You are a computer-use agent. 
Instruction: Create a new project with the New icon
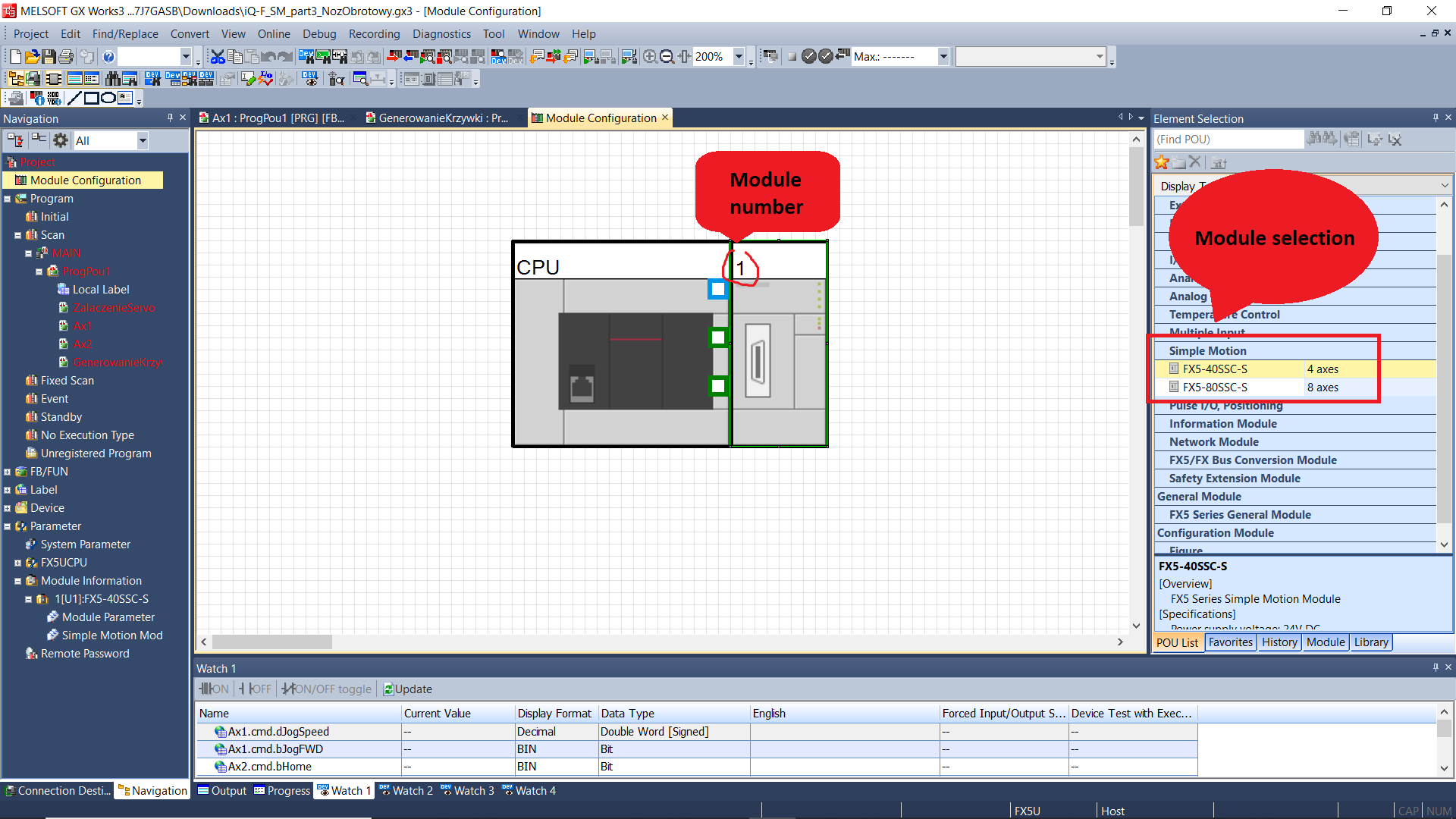click(x=15, y=57)
